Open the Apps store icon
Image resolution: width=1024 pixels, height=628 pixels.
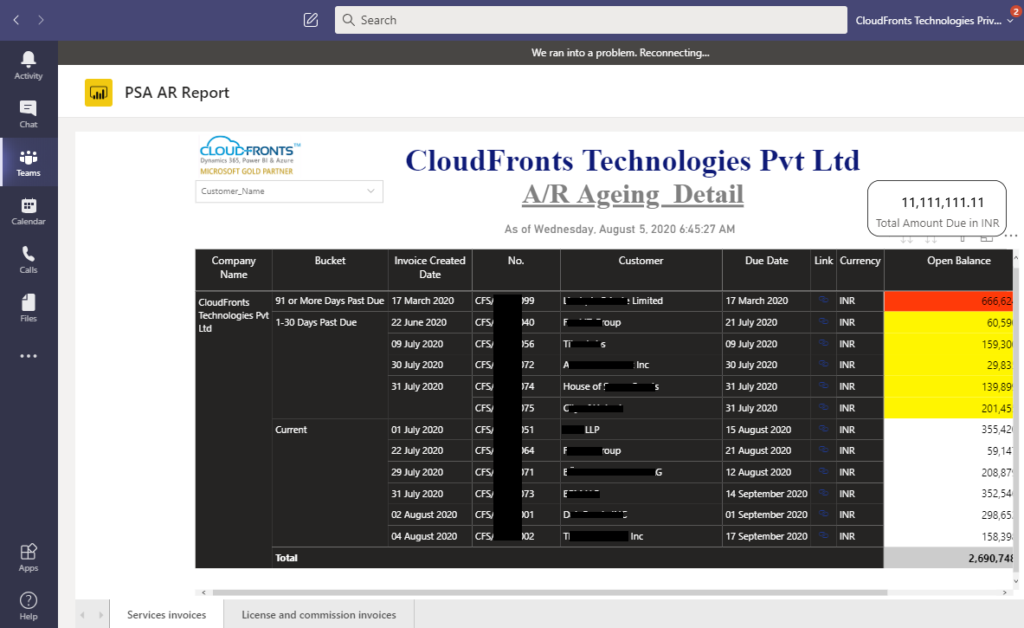28,557
